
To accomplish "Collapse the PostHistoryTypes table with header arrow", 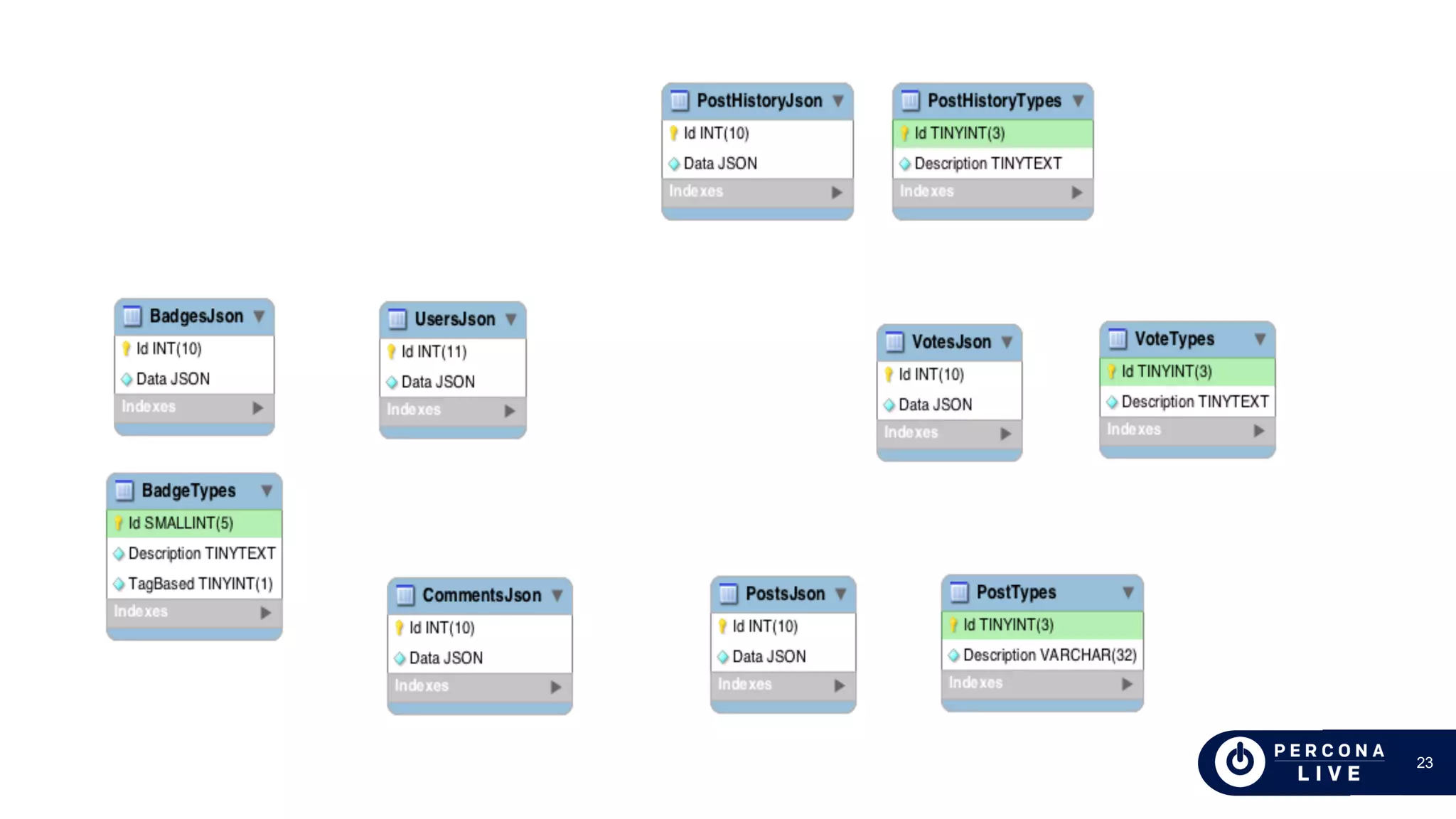I will (1078, 101).
